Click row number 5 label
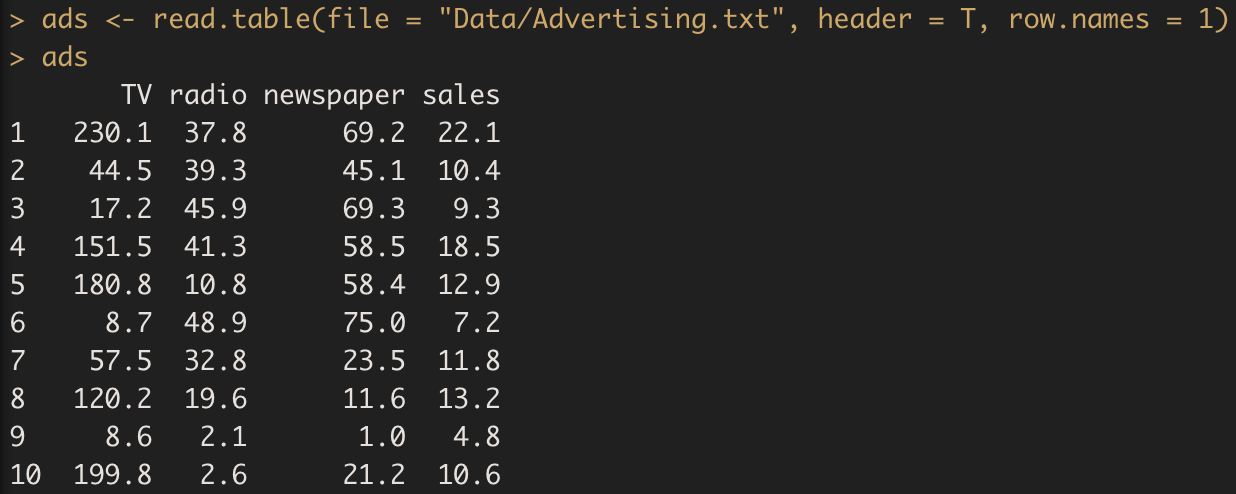Image resolution: width=1236 pixels, height=494 pixels. pos(18,285)
